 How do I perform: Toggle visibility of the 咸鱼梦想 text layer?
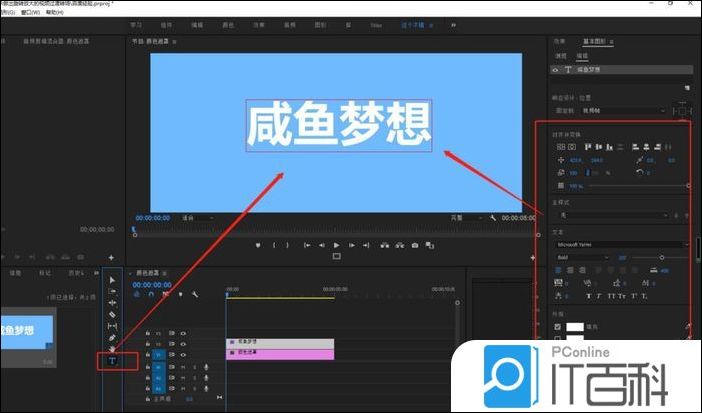pyautogui.click(x=556, y=71)
